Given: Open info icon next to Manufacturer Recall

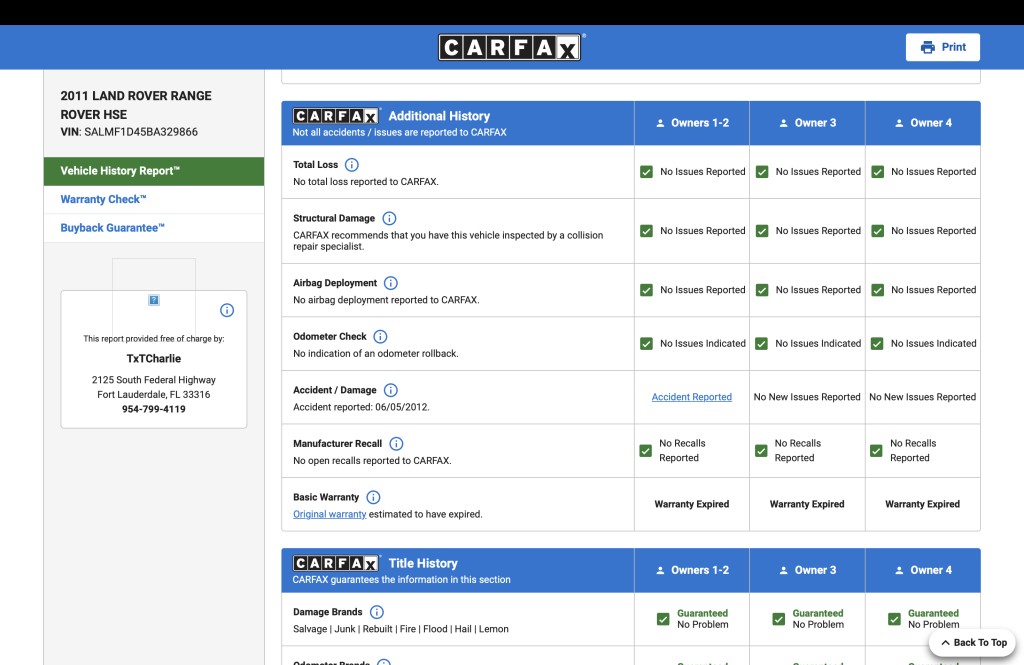Looking at the screenshot, I should click(x=396, y=444).
